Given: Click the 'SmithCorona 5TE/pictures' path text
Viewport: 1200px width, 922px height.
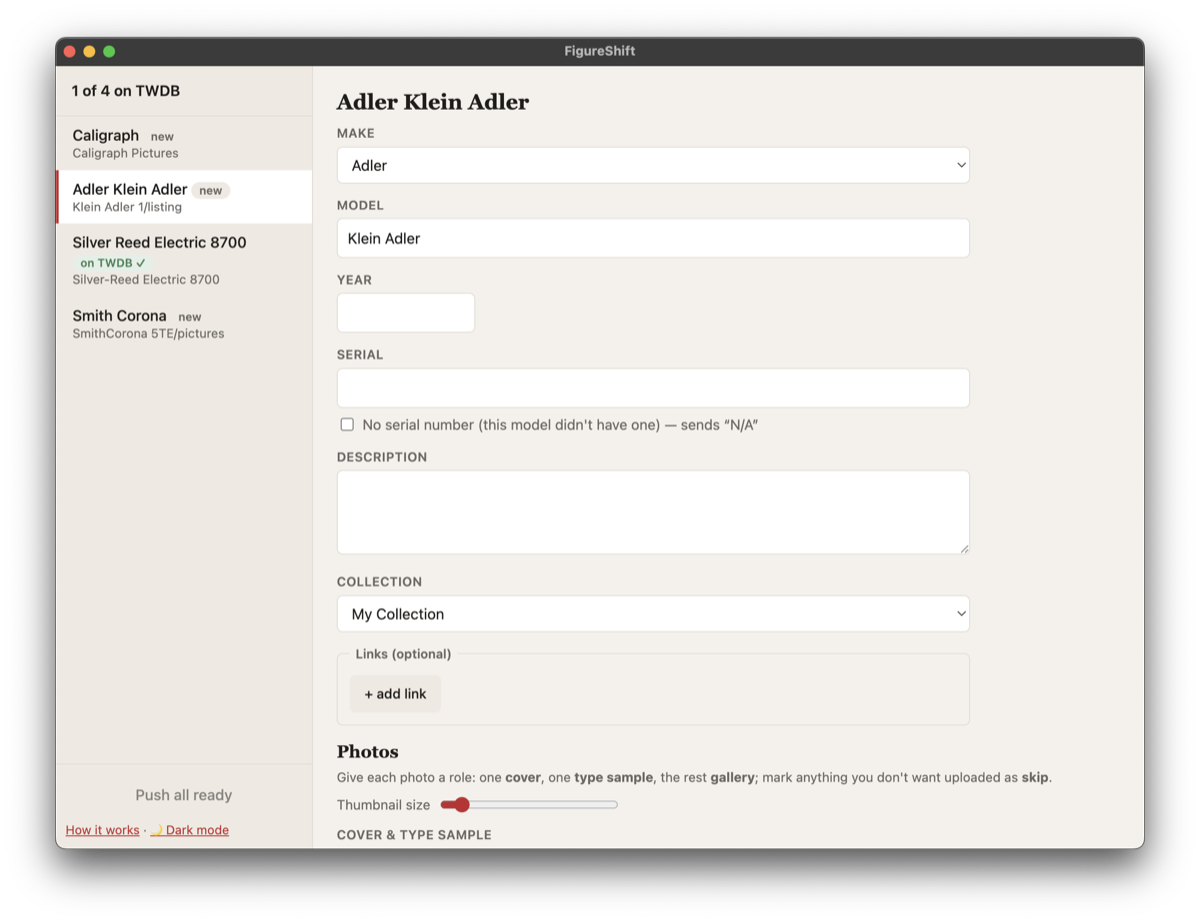Looking at the screenshot, I should click(148, 334).
